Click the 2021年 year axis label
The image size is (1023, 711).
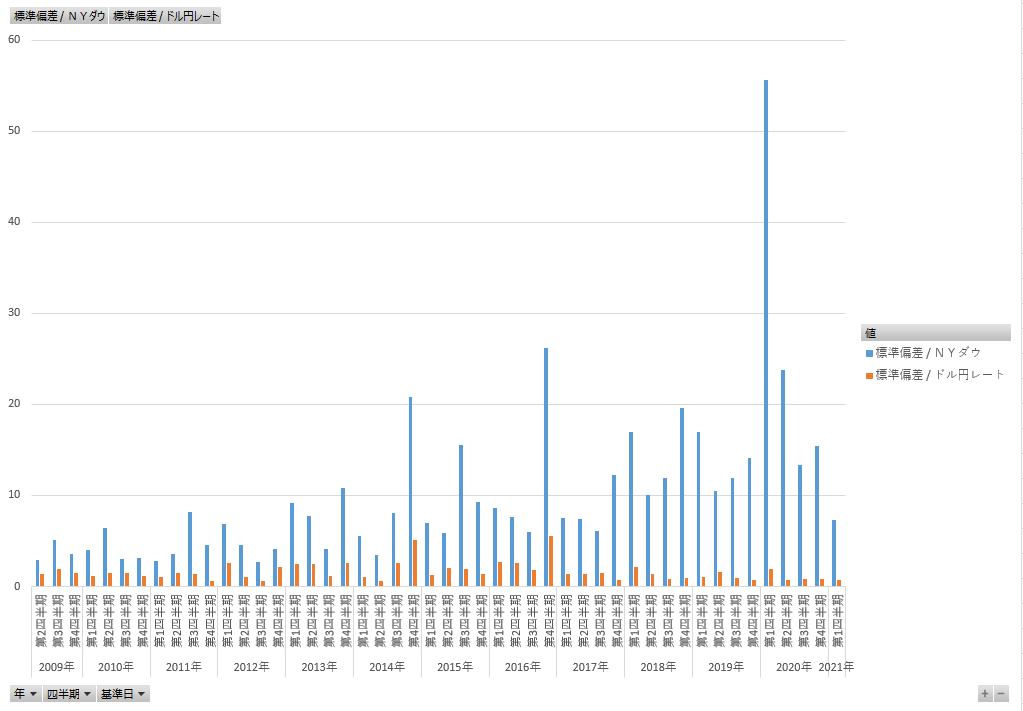(x=836, y=667)
